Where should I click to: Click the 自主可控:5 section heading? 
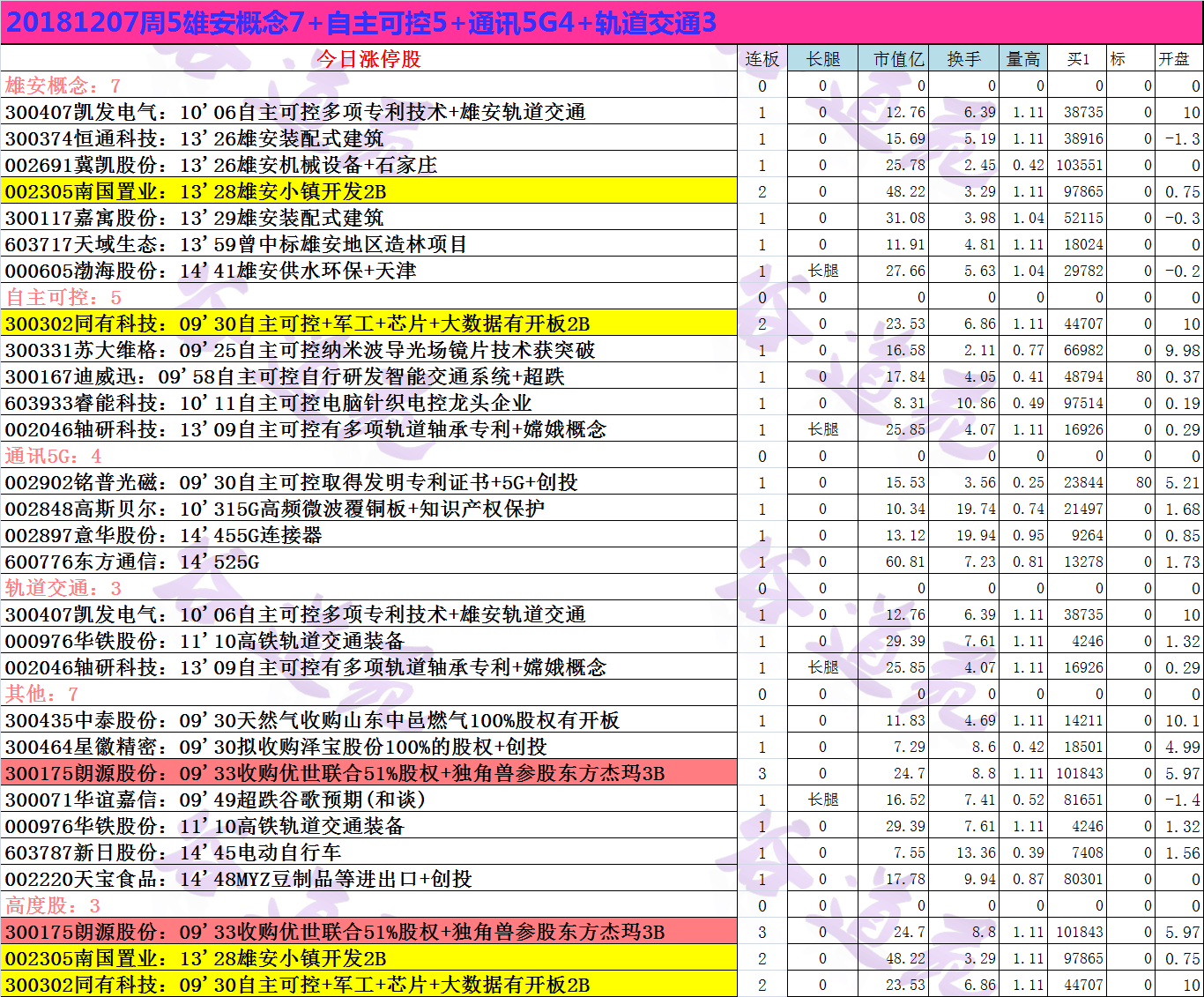tap(63, 297)
